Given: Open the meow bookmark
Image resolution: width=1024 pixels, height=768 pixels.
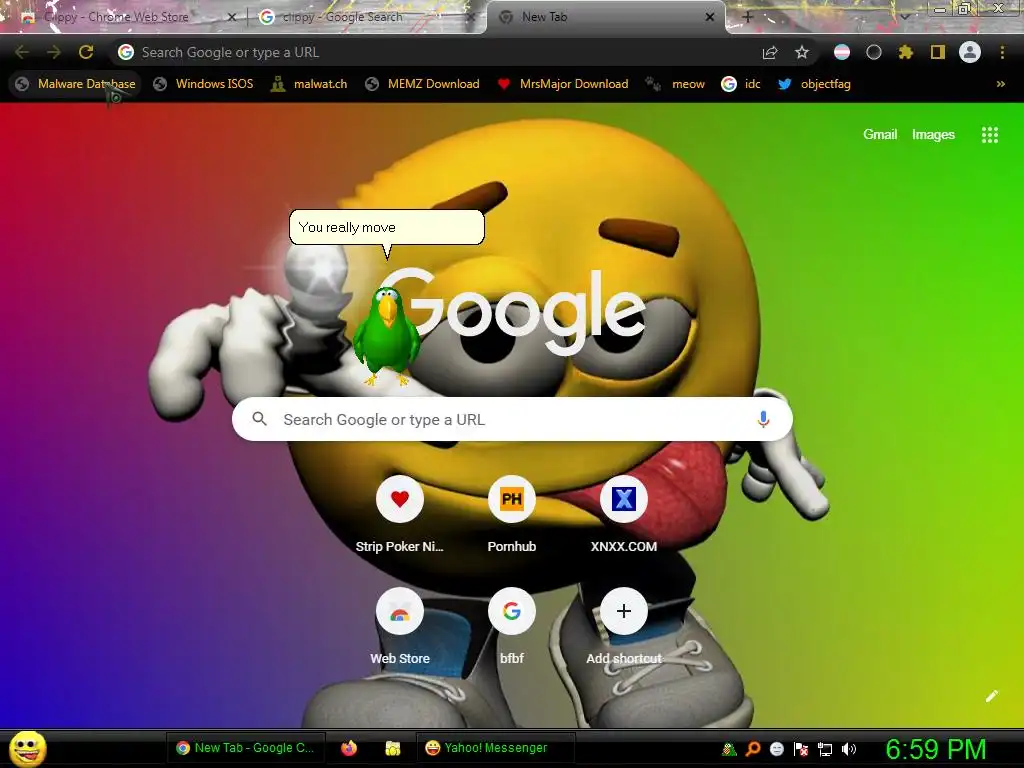Looking at the screenshot, I should (x=676, y=84).
